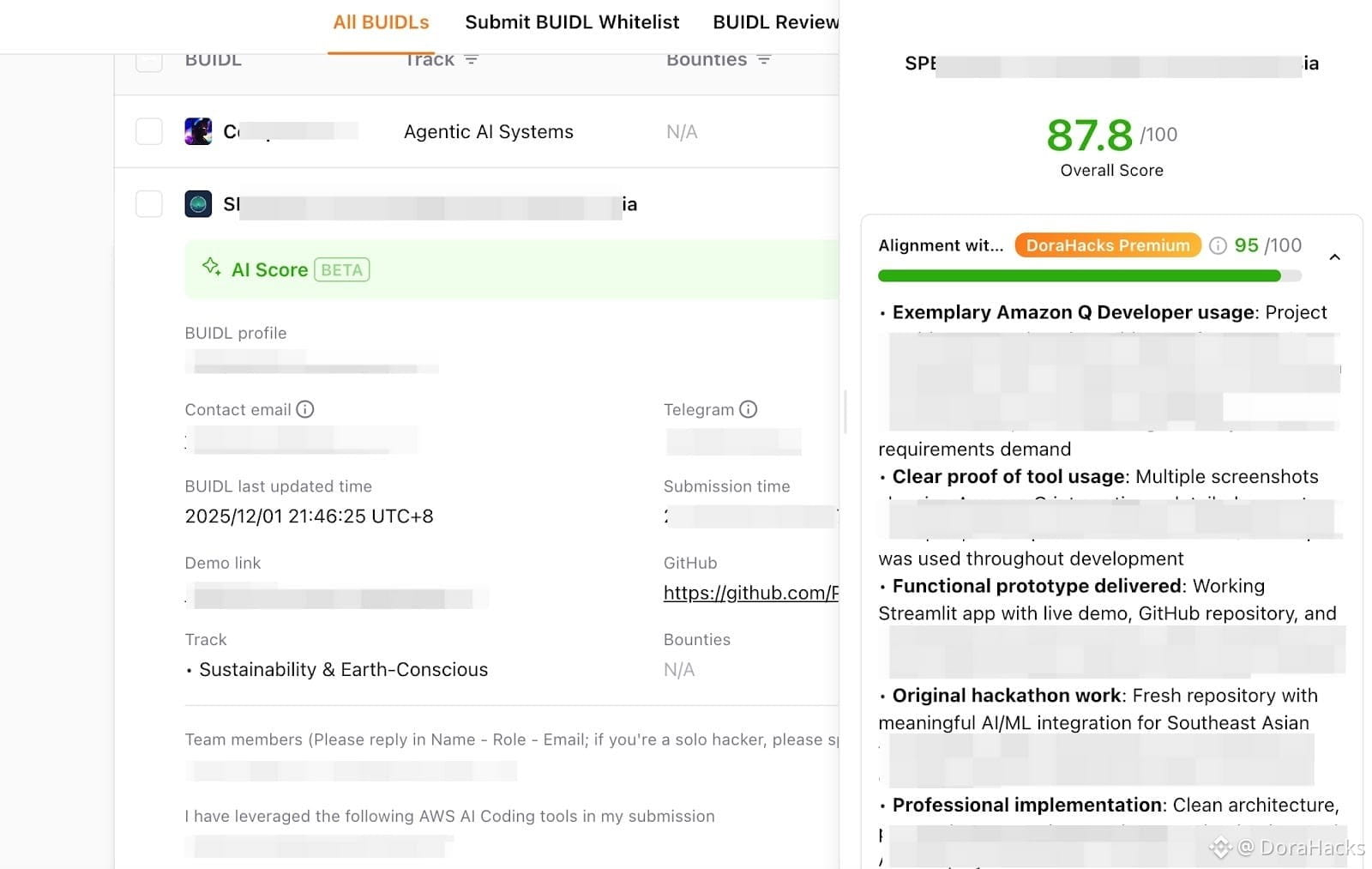
Task: Click the Alignment wit... section title
Action: pyautogui.click(x=941, y=245)
